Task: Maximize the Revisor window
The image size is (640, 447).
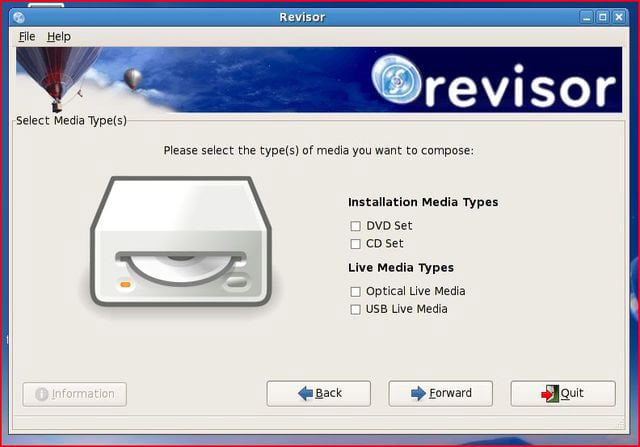Action: tap(602, 17)
